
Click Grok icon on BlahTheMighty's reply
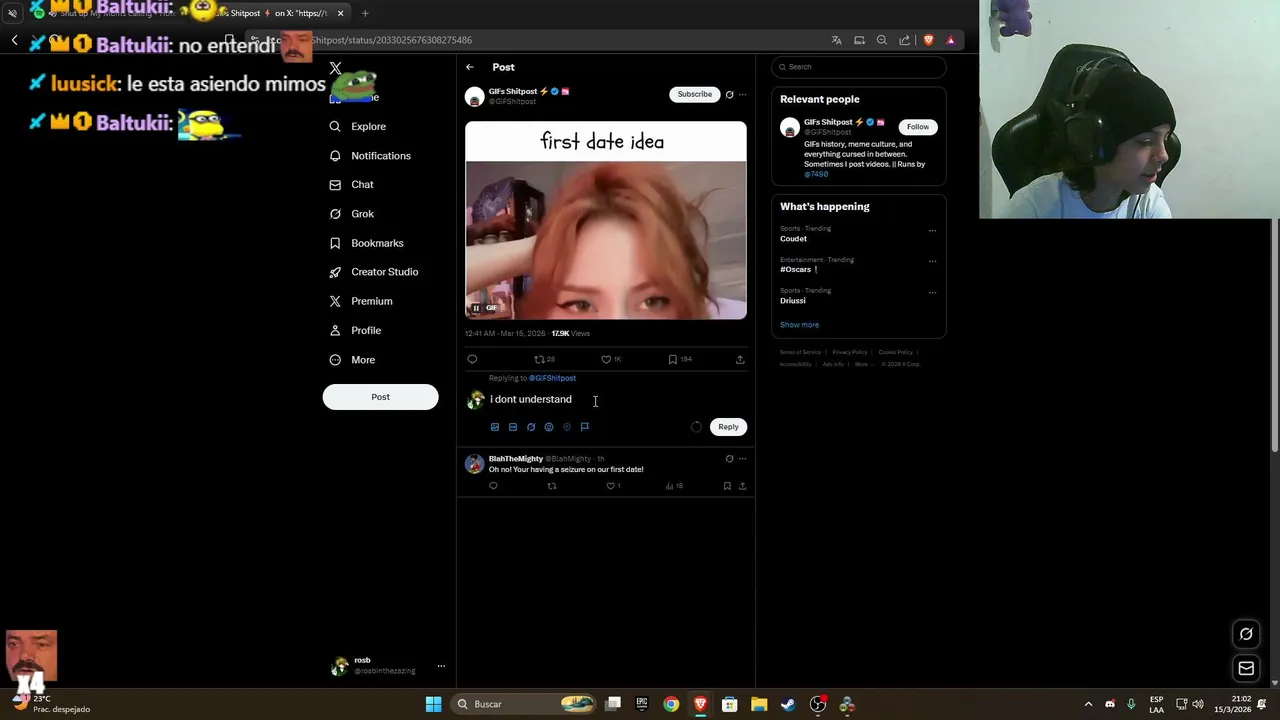(x=729, y=459)
